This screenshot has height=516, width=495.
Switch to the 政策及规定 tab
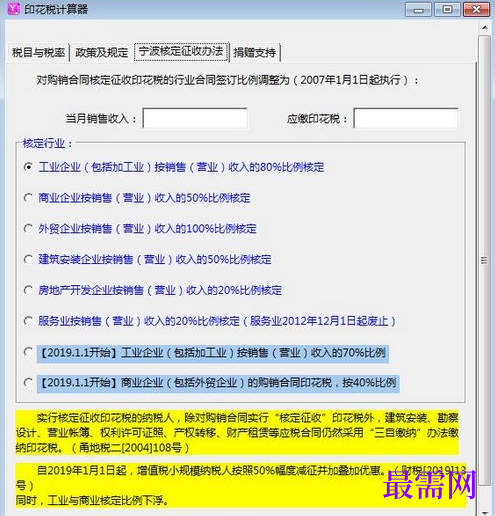(101, 52)
